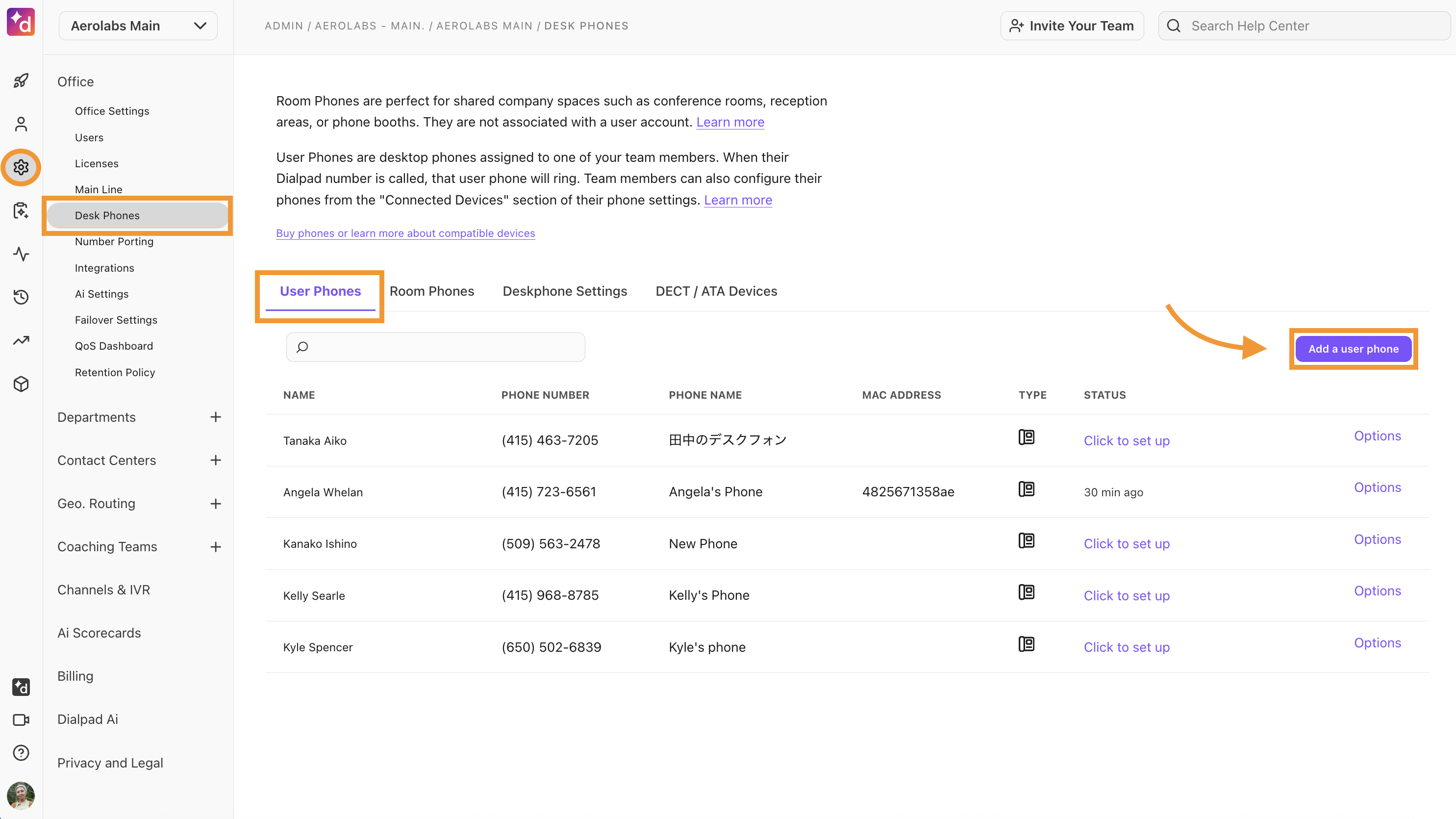This screenshot has width=1456, height=819.
Task: Click the magnifier icon in Help Center search
Action: point(1174,26)
